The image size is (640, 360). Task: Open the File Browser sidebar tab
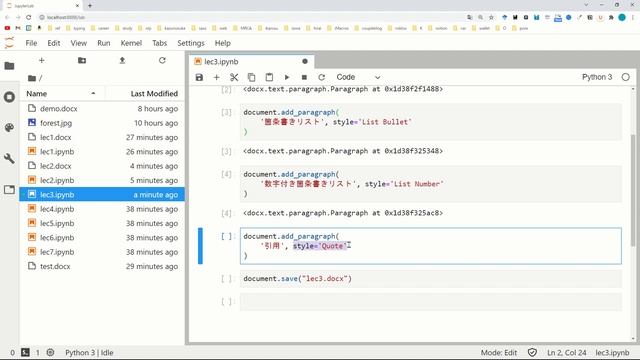click(9, 66)
